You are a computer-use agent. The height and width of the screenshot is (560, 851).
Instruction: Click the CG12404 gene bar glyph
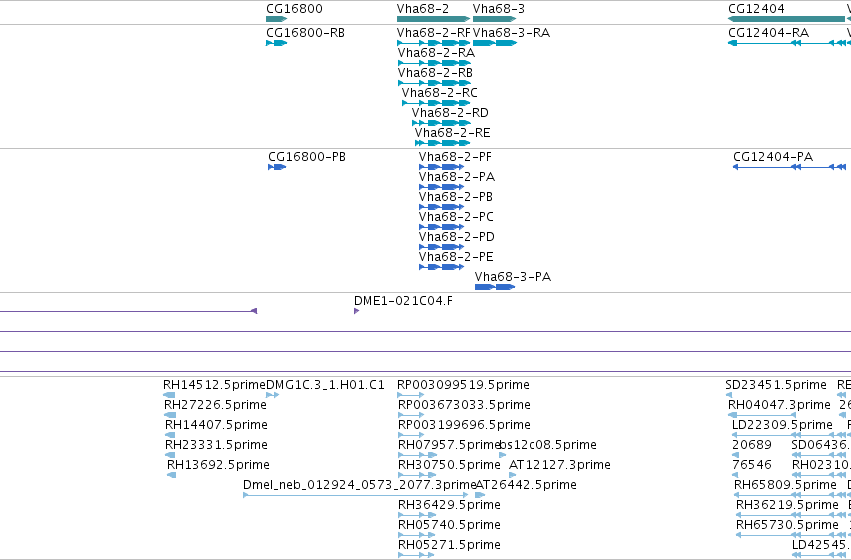click(786, 19)
